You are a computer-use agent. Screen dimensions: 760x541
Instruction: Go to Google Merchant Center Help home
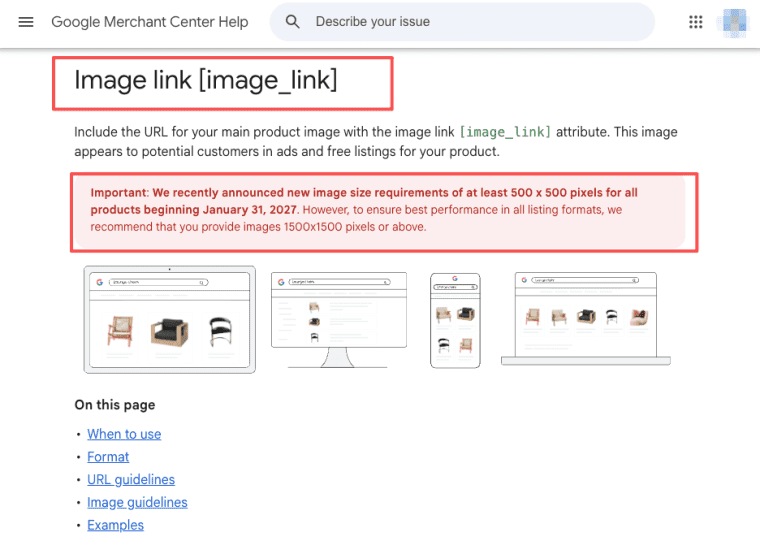tap(150, 22)
